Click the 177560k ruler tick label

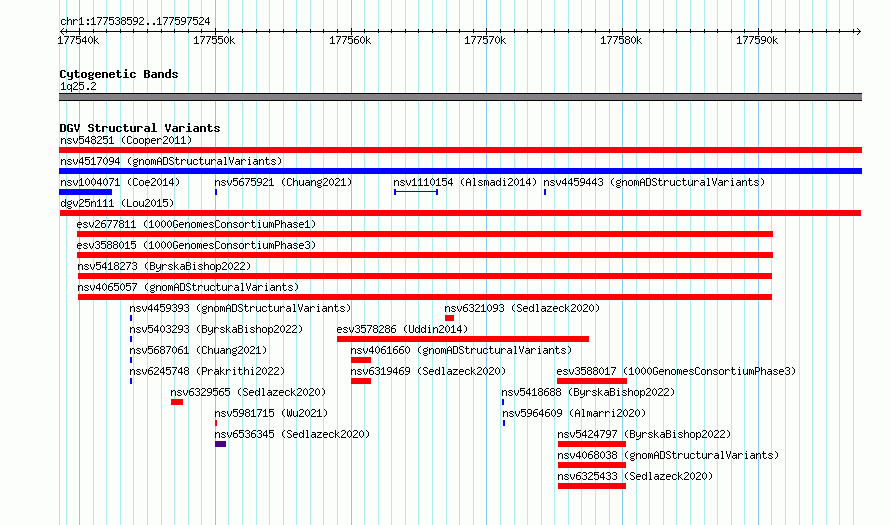(x=350, y=40)
